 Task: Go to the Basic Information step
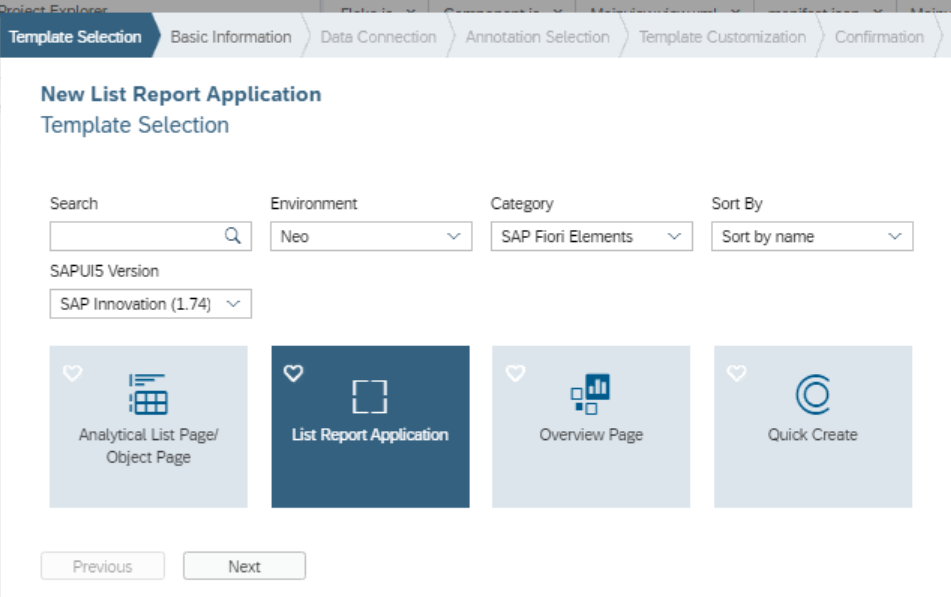[x=231, y=37]
